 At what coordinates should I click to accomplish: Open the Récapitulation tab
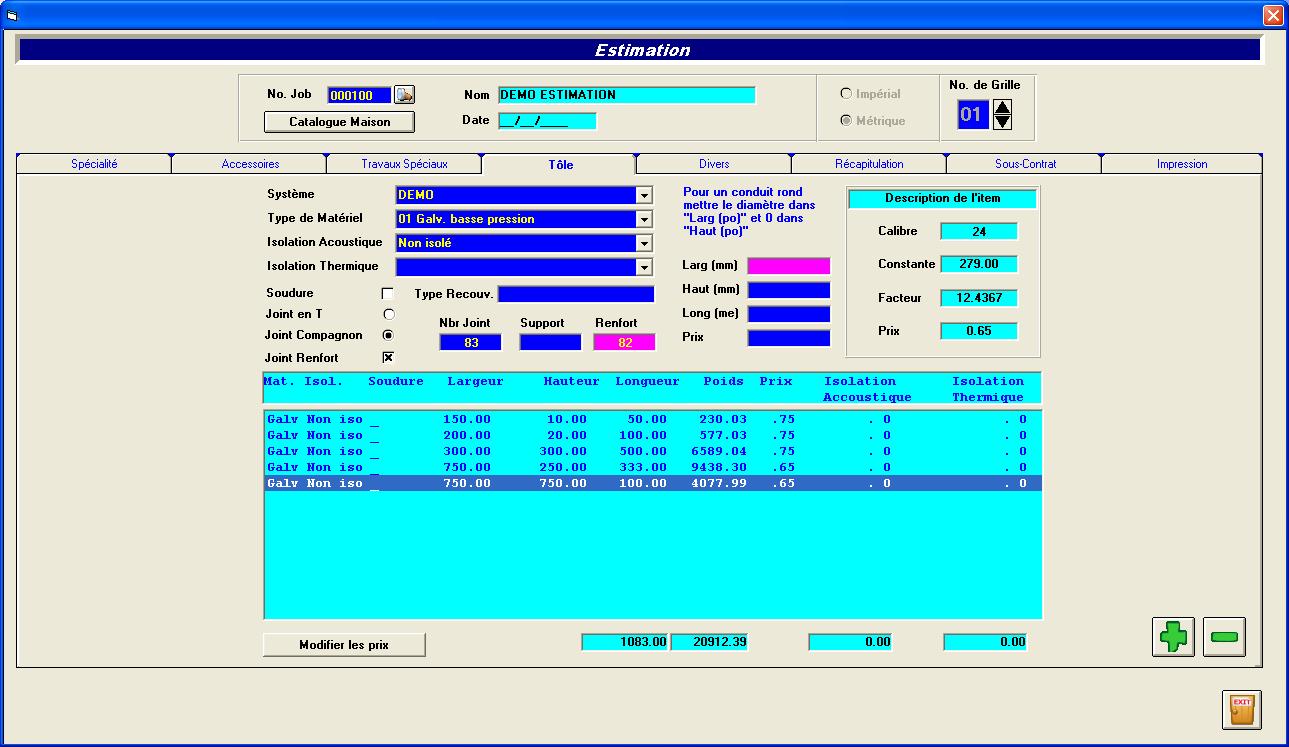point(869,164)
